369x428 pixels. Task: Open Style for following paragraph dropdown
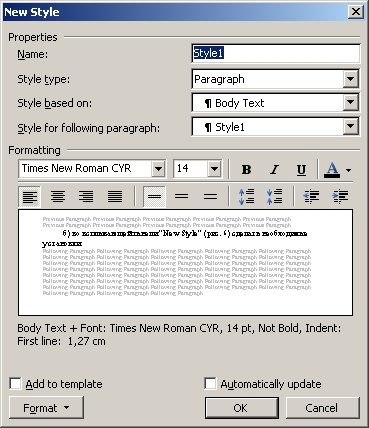pos(350,126)
